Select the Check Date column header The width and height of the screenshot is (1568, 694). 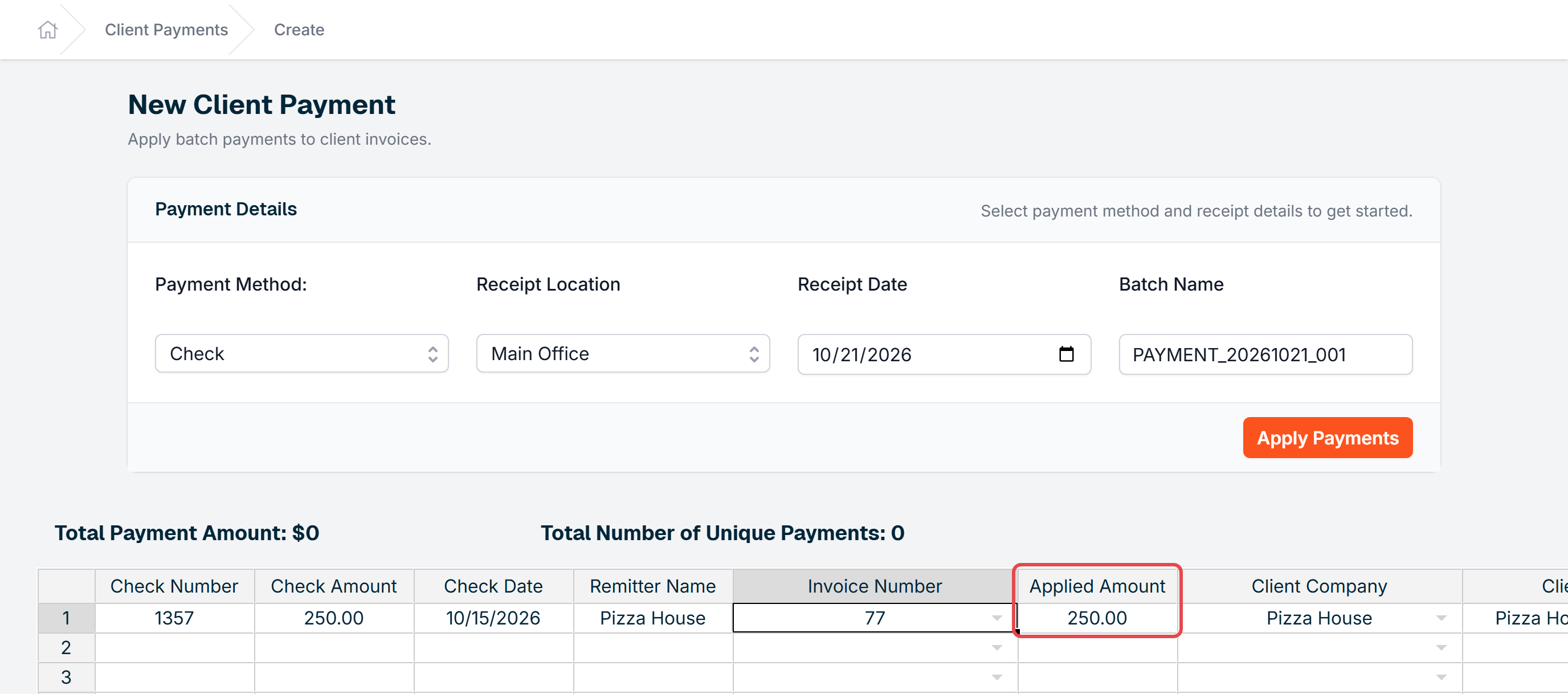493,586
